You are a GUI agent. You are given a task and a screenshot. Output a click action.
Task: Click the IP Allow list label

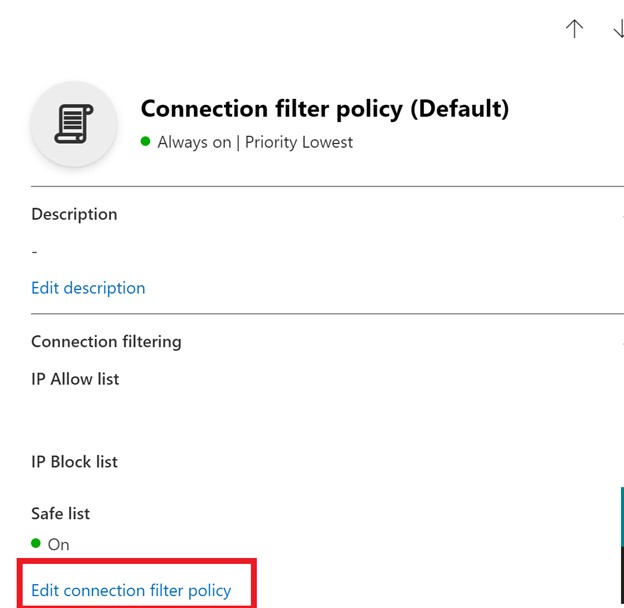[75, 379]
